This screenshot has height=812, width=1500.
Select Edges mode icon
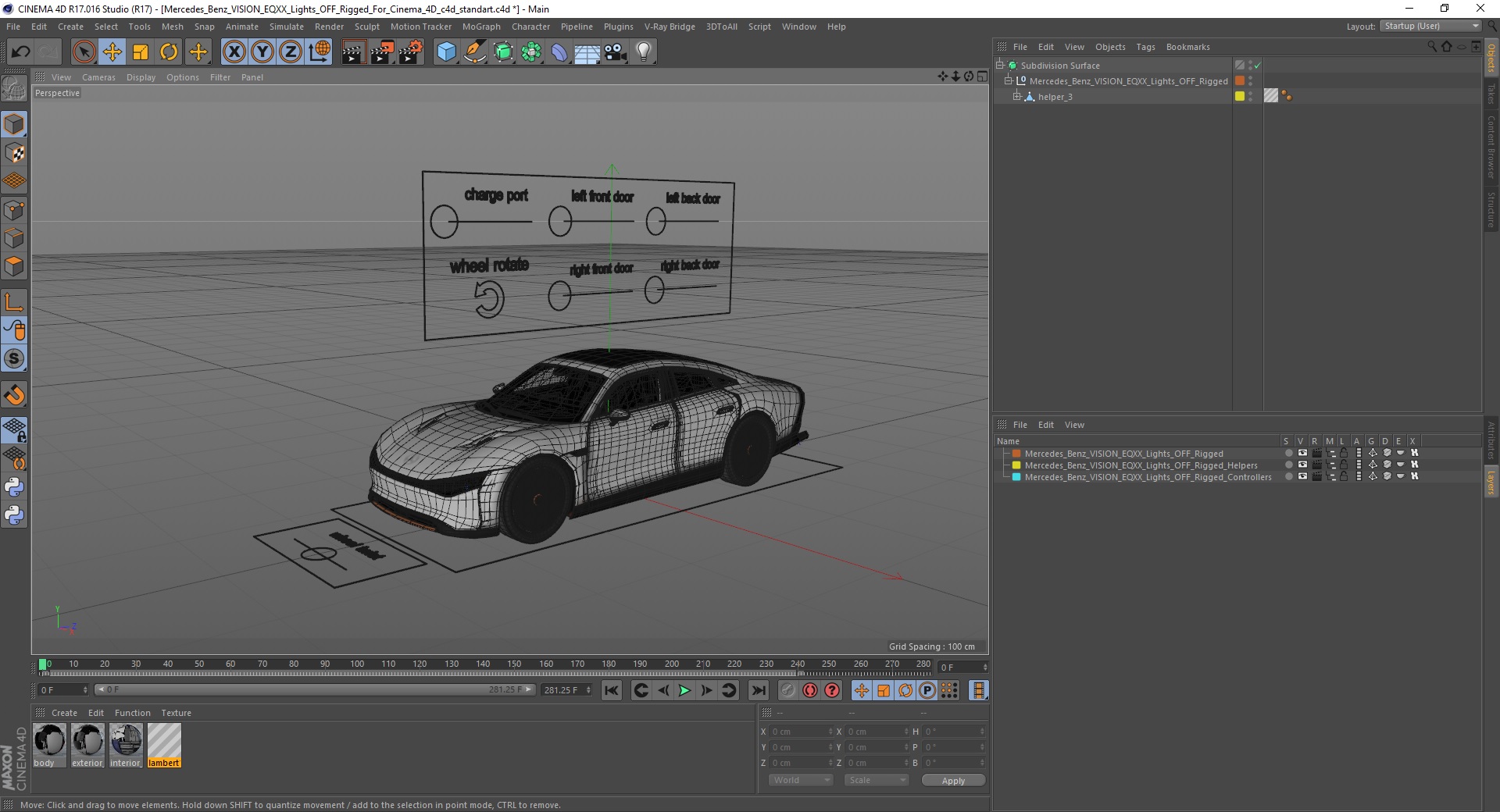coord(14,238)
